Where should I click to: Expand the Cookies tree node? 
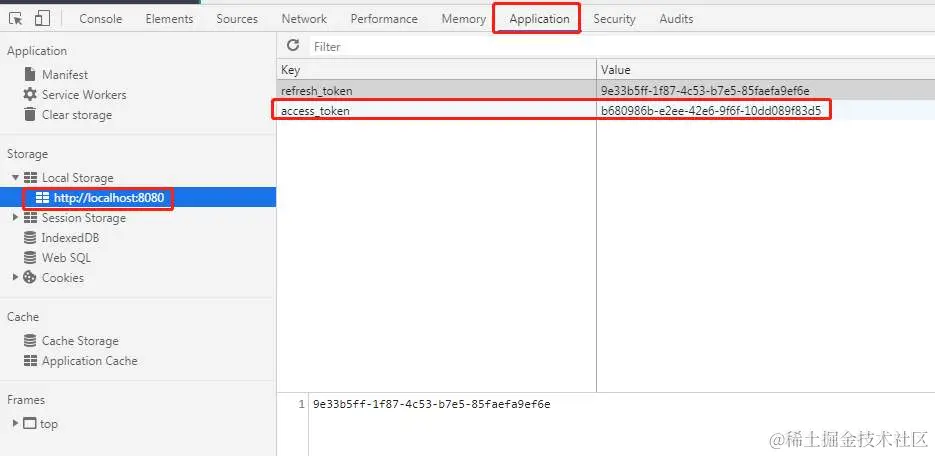coord(16,277)
